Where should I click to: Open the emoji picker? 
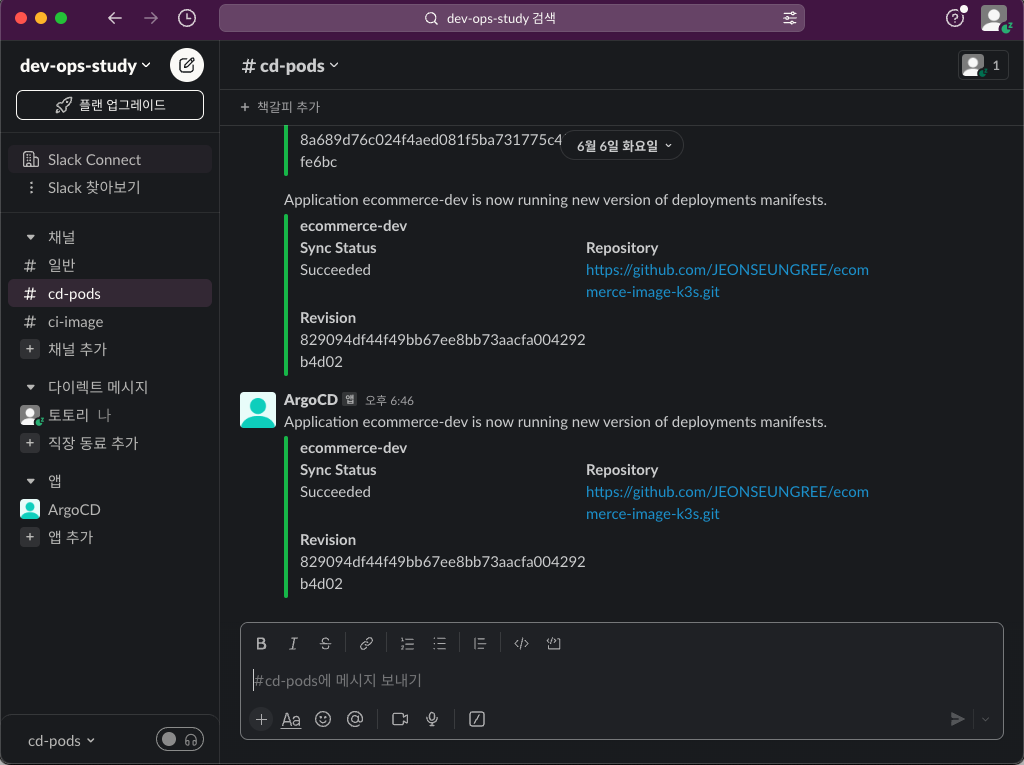click(x=323, y=719)
